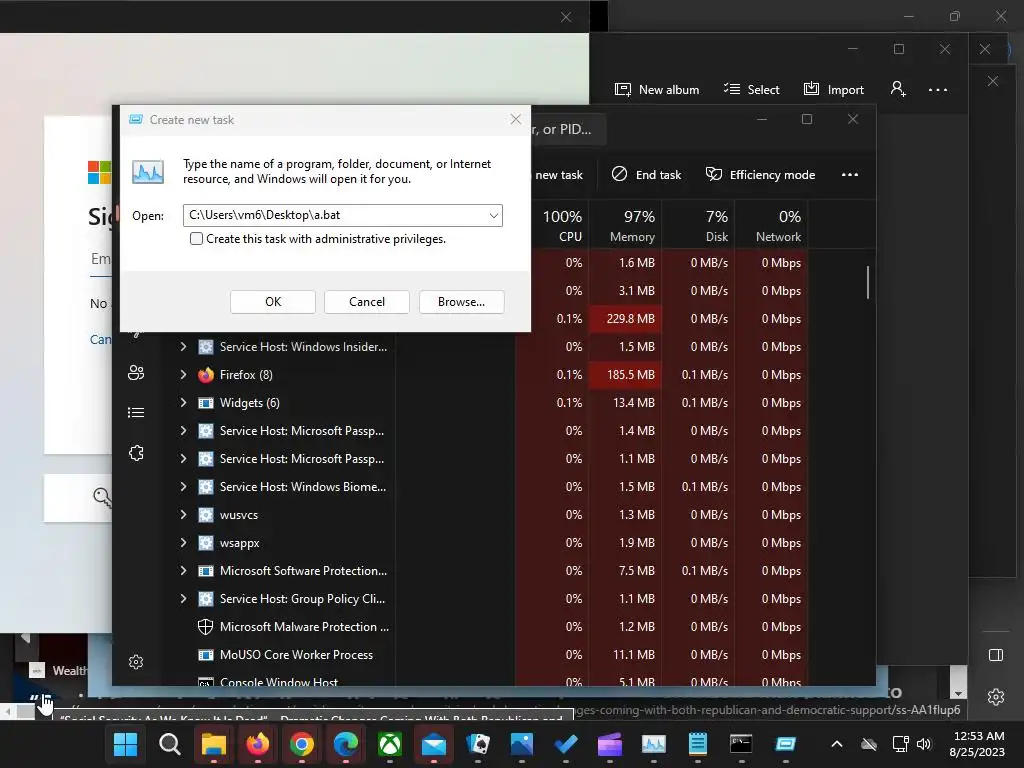Confirm with the OK button
The width and height of the screenshot is (1024, 768).
273,302
